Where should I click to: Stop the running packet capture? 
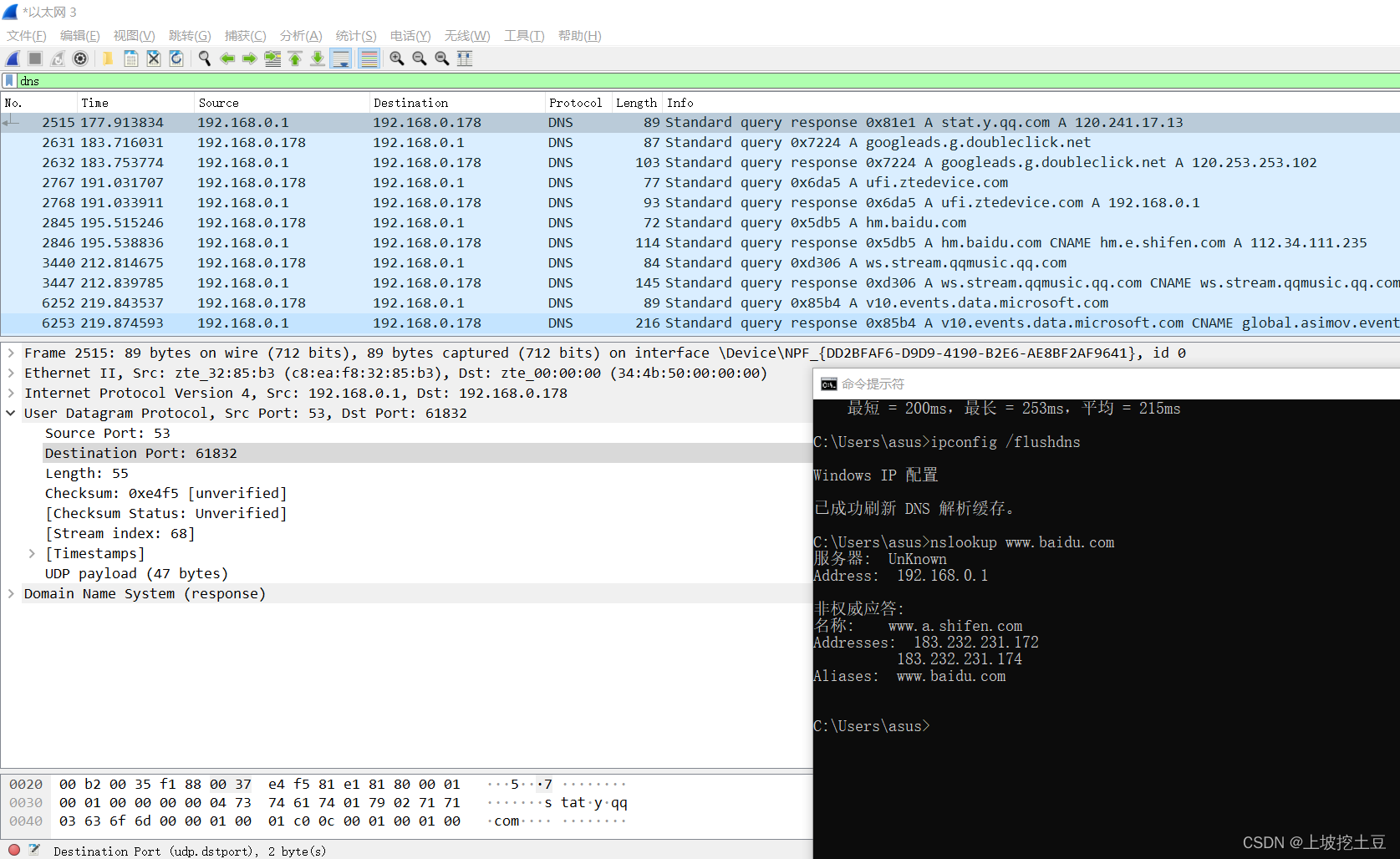35,58
